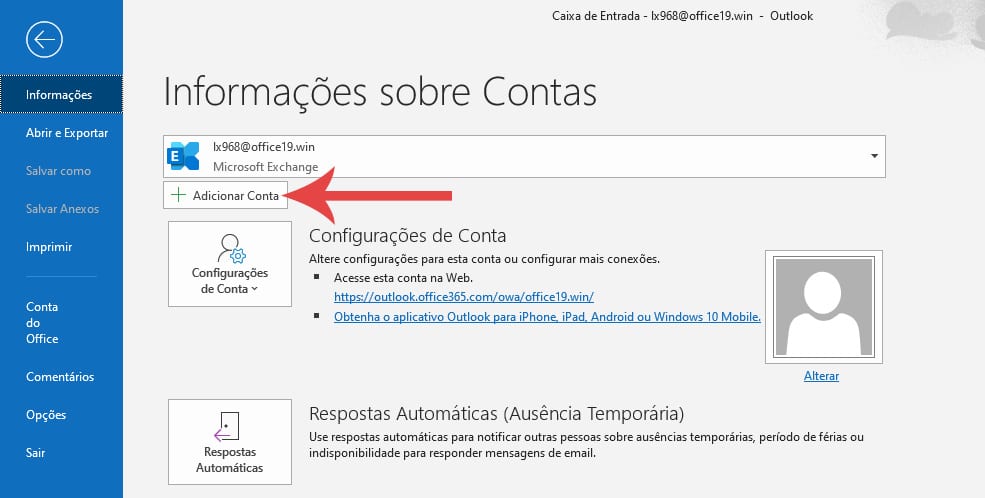The width and height of the screenshot is (985, 498).
Task: Click the Respostas Automáticas door-arrow icon
Action: point(229,427)
